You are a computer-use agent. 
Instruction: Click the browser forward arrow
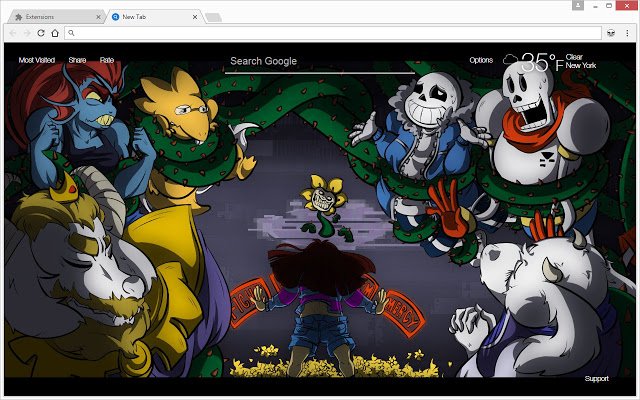tap(27, 33)
